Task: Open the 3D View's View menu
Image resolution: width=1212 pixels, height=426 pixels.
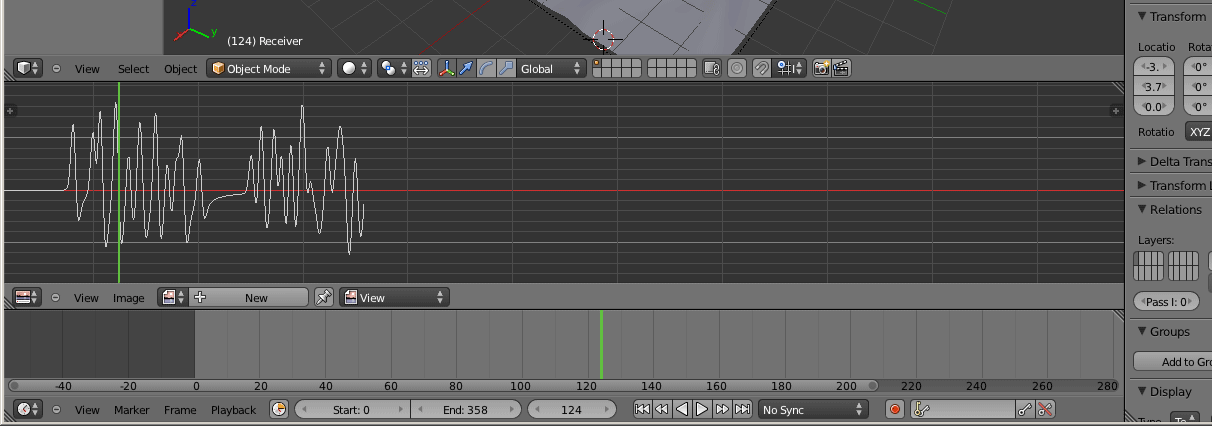Action: coord(87,69)
